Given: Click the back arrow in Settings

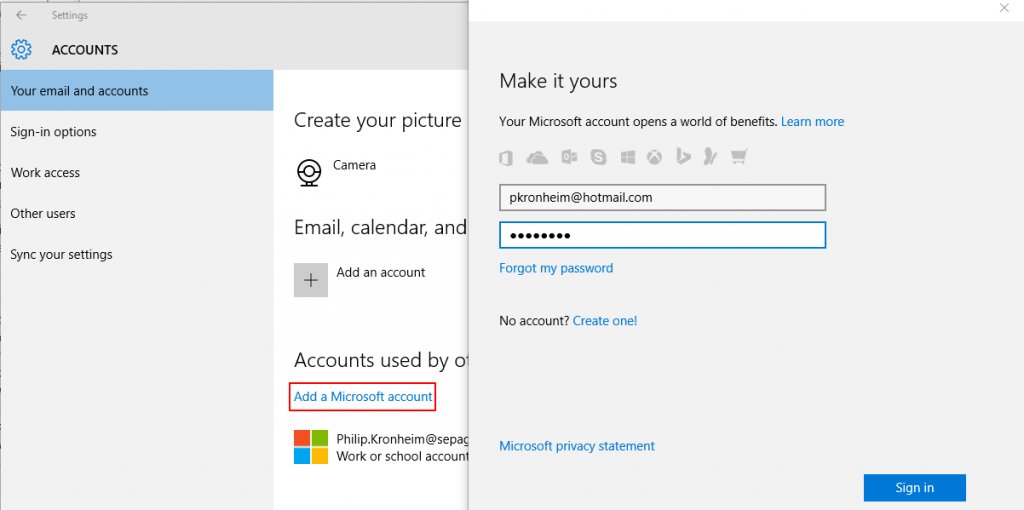Looking at the screenshot, I should (x=21, y=15).
